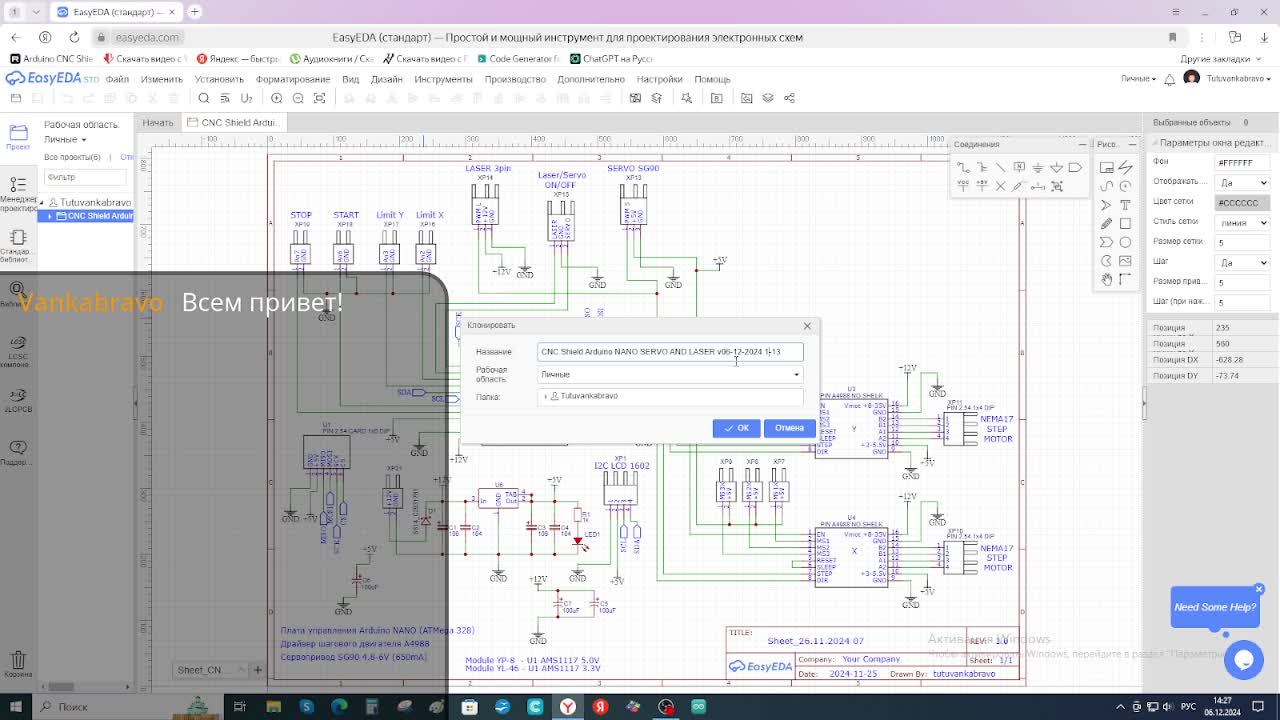Click the Отмена button in dialog
The image size is (1280, 720).
789,428
